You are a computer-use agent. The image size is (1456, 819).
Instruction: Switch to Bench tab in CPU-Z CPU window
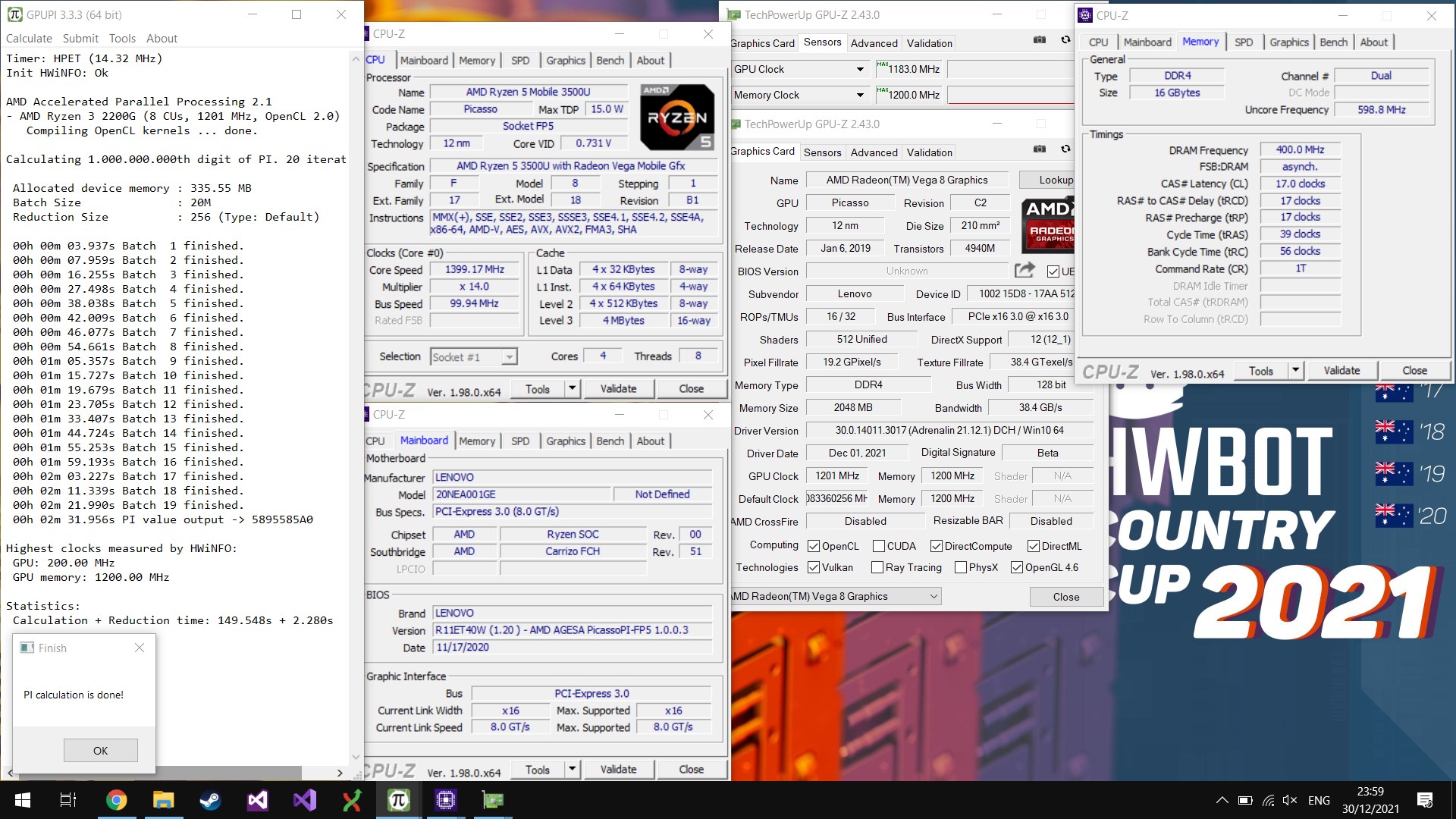click(610, 61)
